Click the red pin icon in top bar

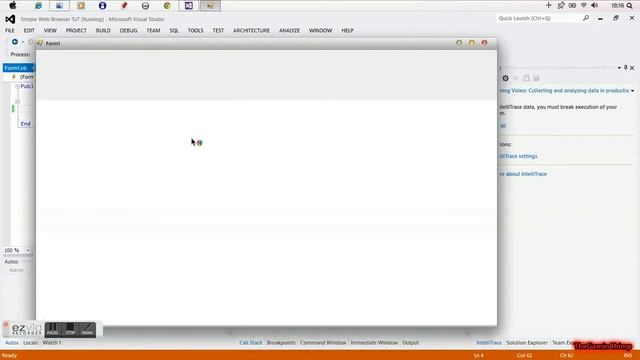(124, 6)
